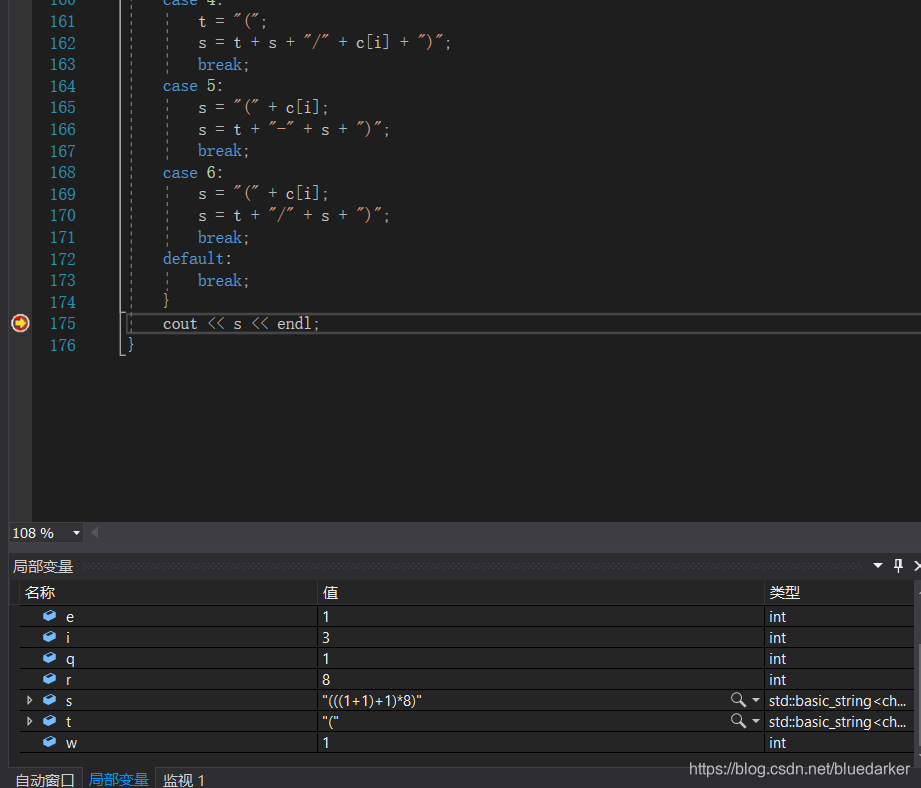Open the text visualizer magnifier for t
The width and height of the screenshot is (921, 788).
738,720
